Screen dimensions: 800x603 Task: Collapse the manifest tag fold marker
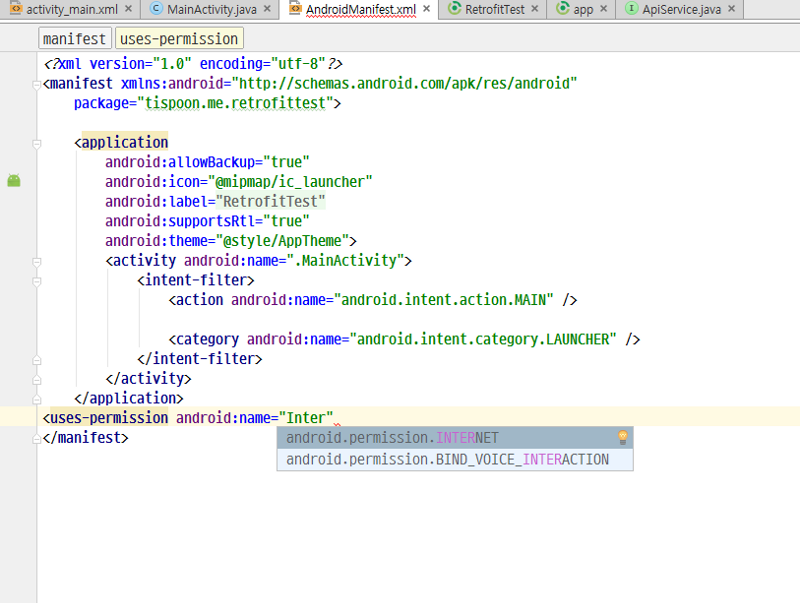click(36, 84)
